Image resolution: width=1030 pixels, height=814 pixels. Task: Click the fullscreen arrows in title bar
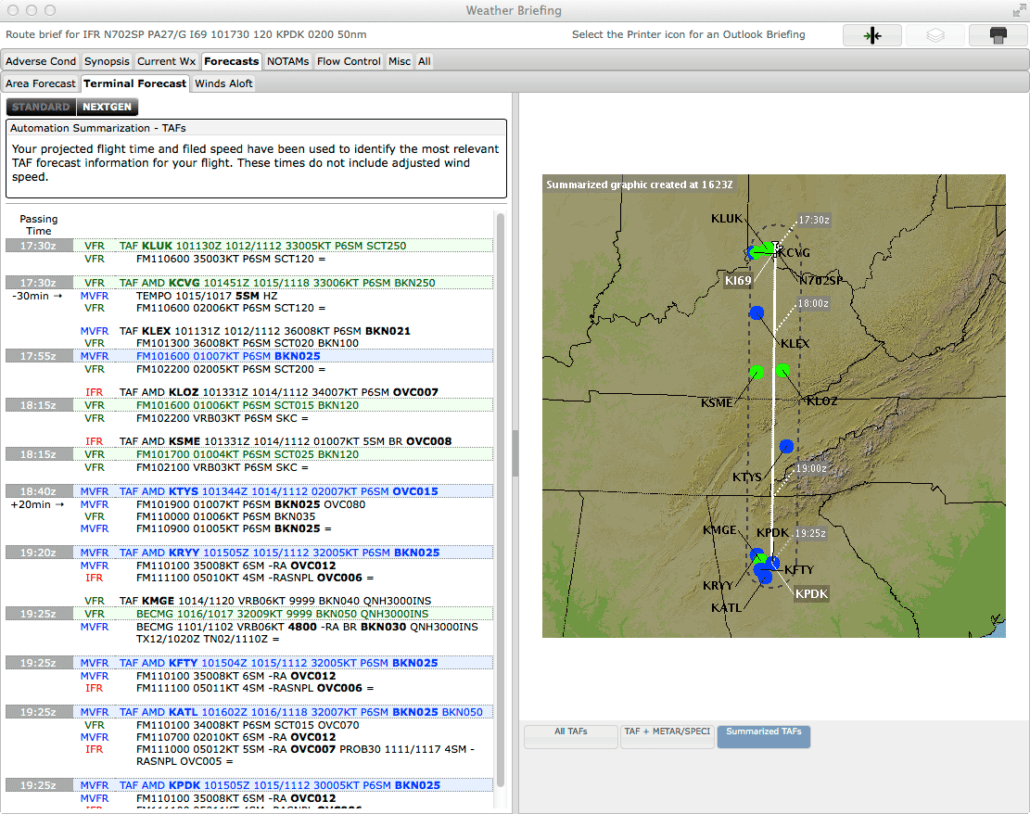[x=1017, y=10]
